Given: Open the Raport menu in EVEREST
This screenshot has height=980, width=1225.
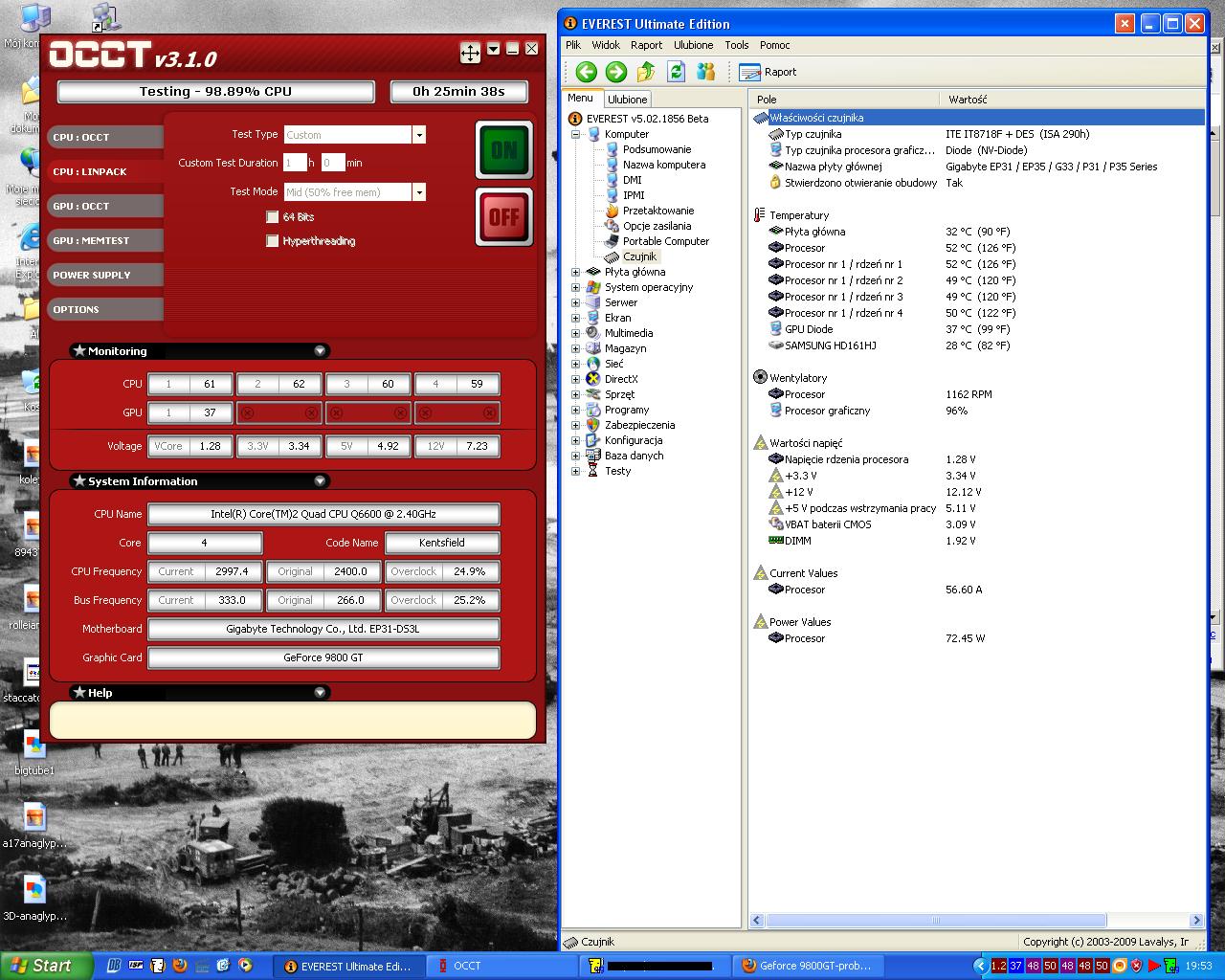Looking at the screenshot, I should (x=646, y=45).
